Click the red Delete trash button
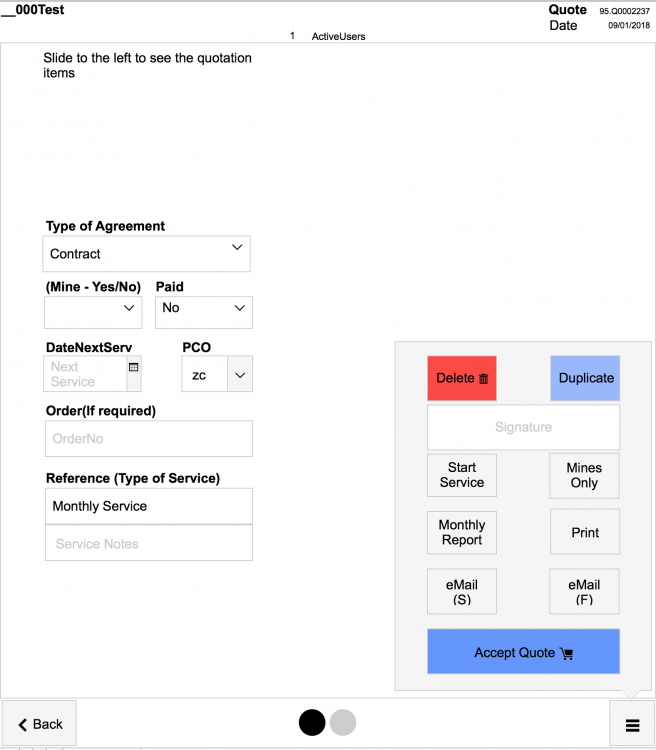Viewport: 656px width, 750px height. coord(462,378)
